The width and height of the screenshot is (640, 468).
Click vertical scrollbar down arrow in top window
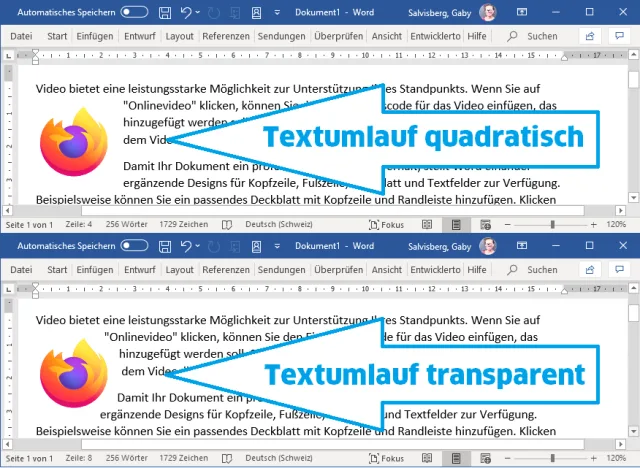(633, 198)
